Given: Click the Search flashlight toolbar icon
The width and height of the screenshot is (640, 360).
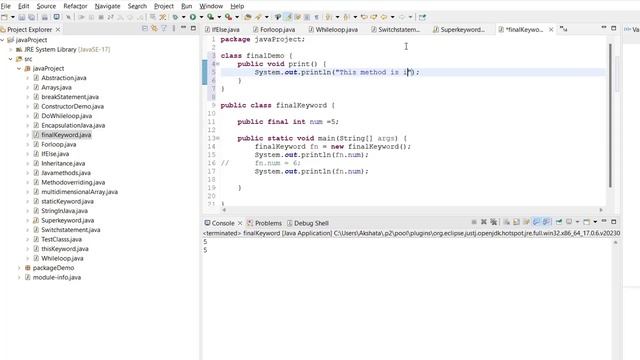Looking at the screenshot, I should [x=258, y=17].
